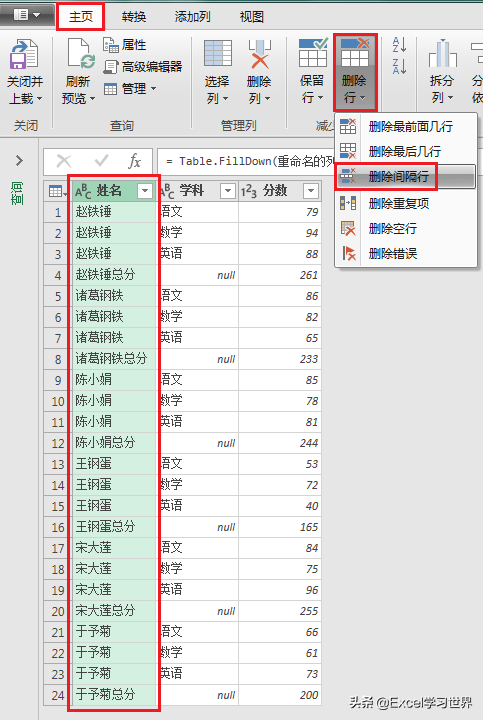Select row number 12 header
Viewport: 483px width, 720px height.
58,444
